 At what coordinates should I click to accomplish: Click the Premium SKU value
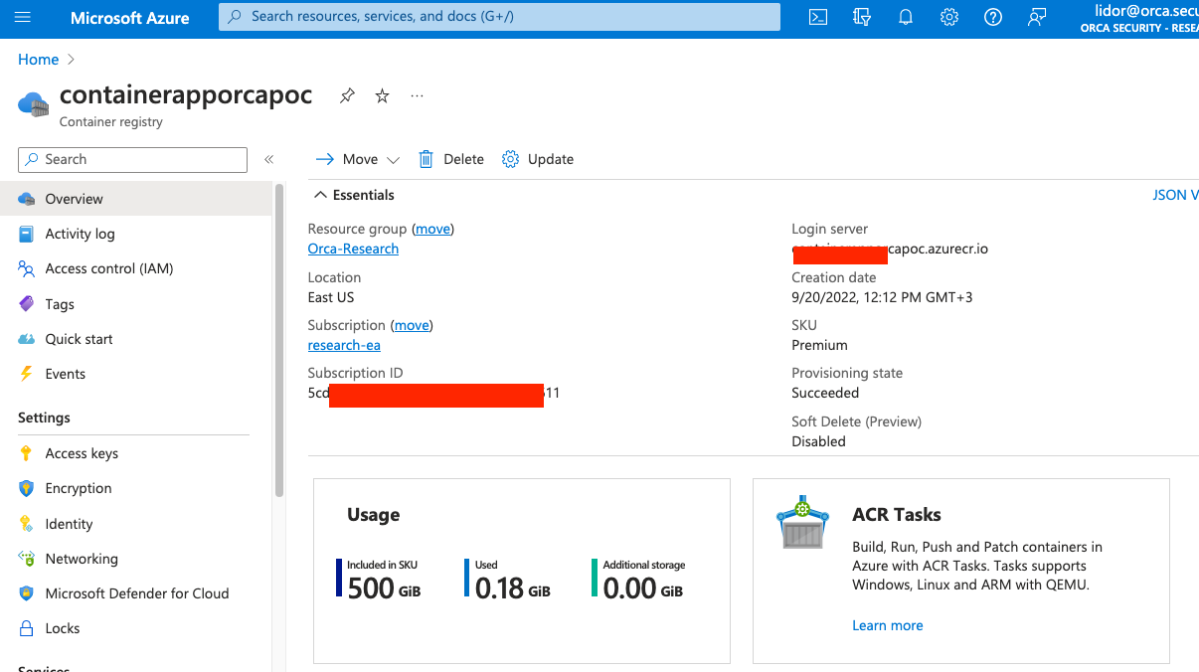point(819,345)
